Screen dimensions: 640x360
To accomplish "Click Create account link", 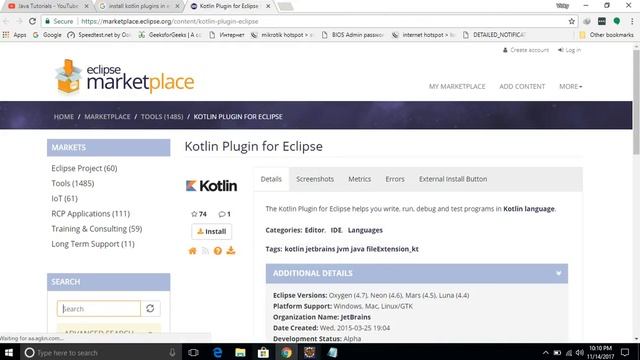I will (x=526, y=50).
